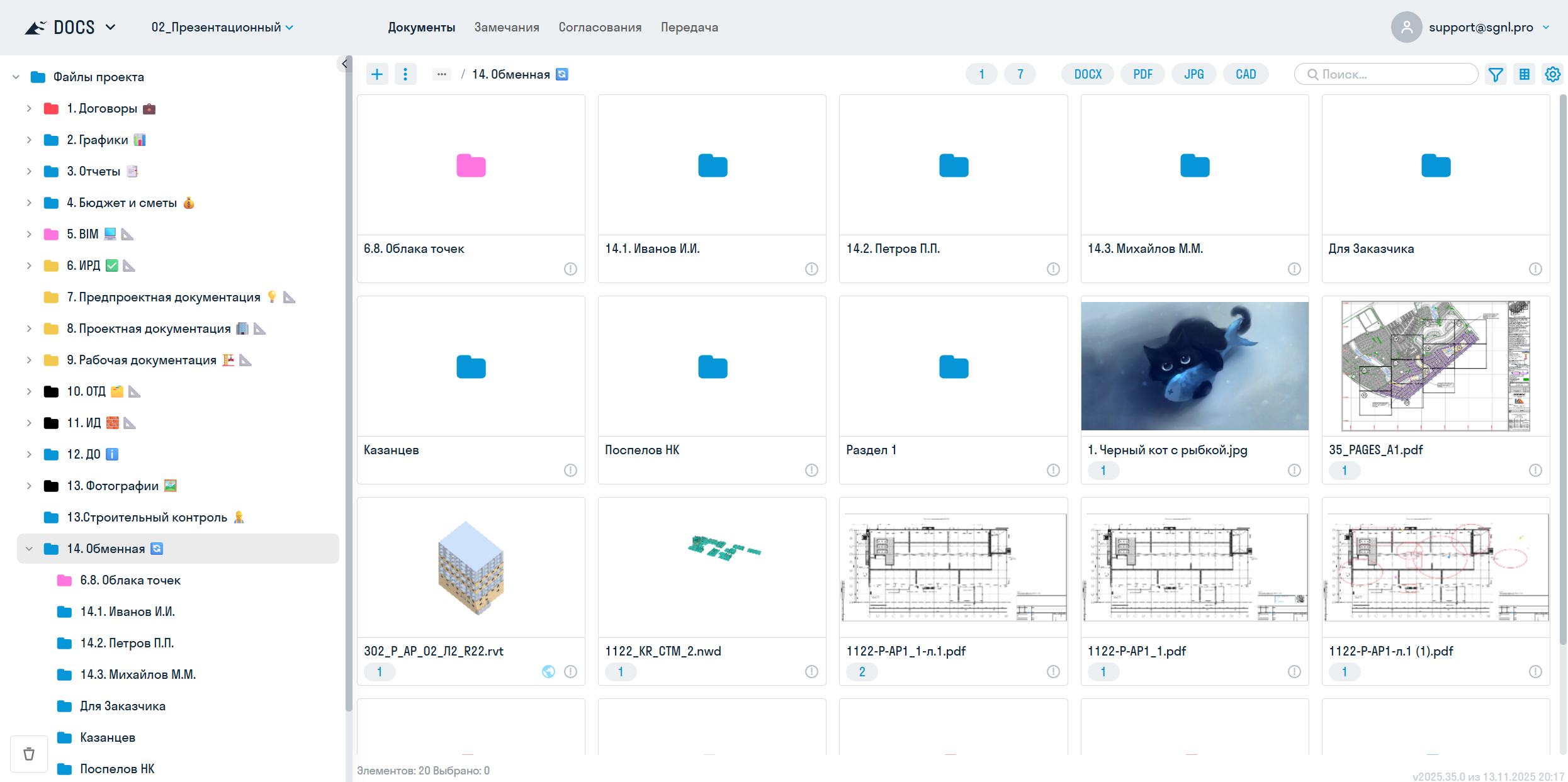Open the three-dot vertical actions menu
1568x782 pixels.
(x=405, y=74)
